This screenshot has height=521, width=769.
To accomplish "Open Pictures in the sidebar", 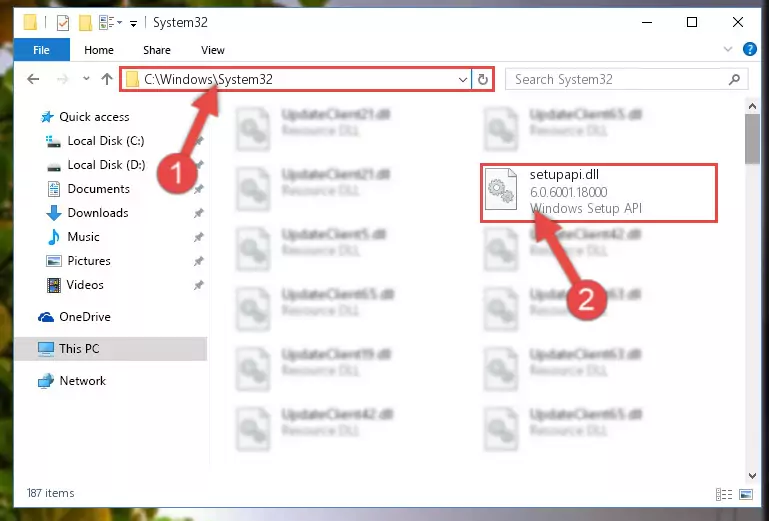I will [x=89, y=261].
